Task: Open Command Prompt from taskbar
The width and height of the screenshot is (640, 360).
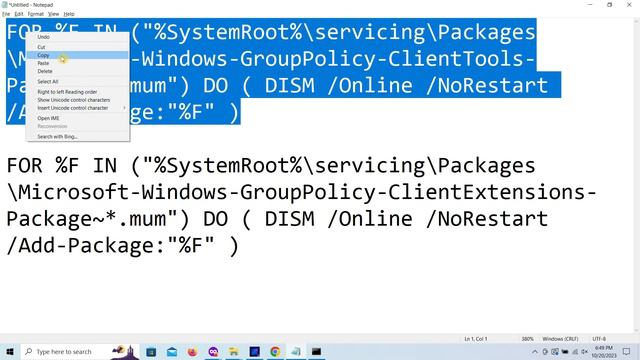Action: pyautogui.click(x=316, y=351)
